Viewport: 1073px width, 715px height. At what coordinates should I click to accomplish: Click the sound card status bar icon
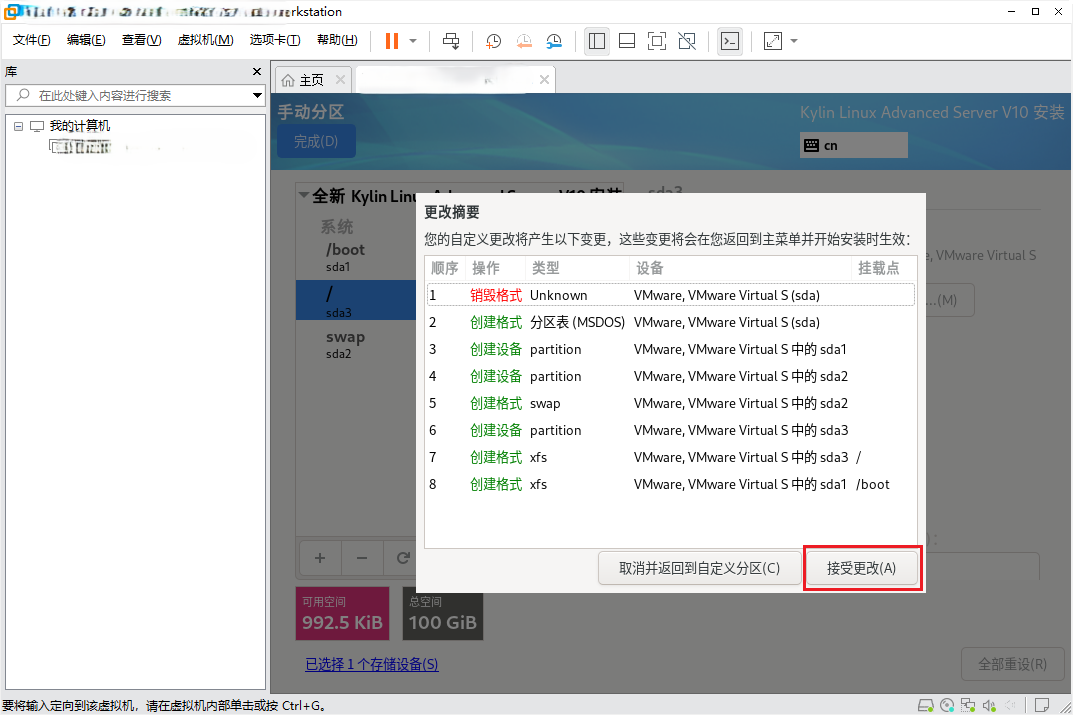click(x=990, y=705)
